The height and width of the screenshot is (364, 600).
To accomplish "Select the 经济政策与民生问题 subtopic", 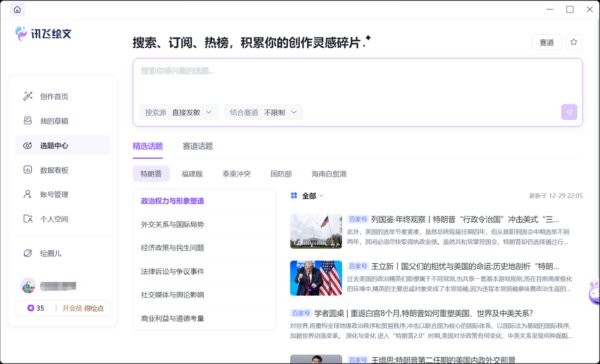I will point(172,248).
